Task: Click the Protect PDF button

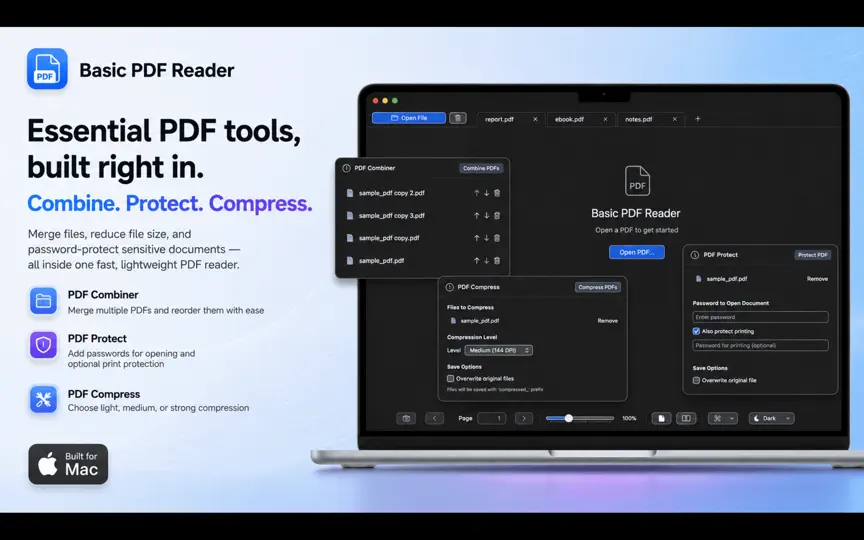Action: click(813, 255)
